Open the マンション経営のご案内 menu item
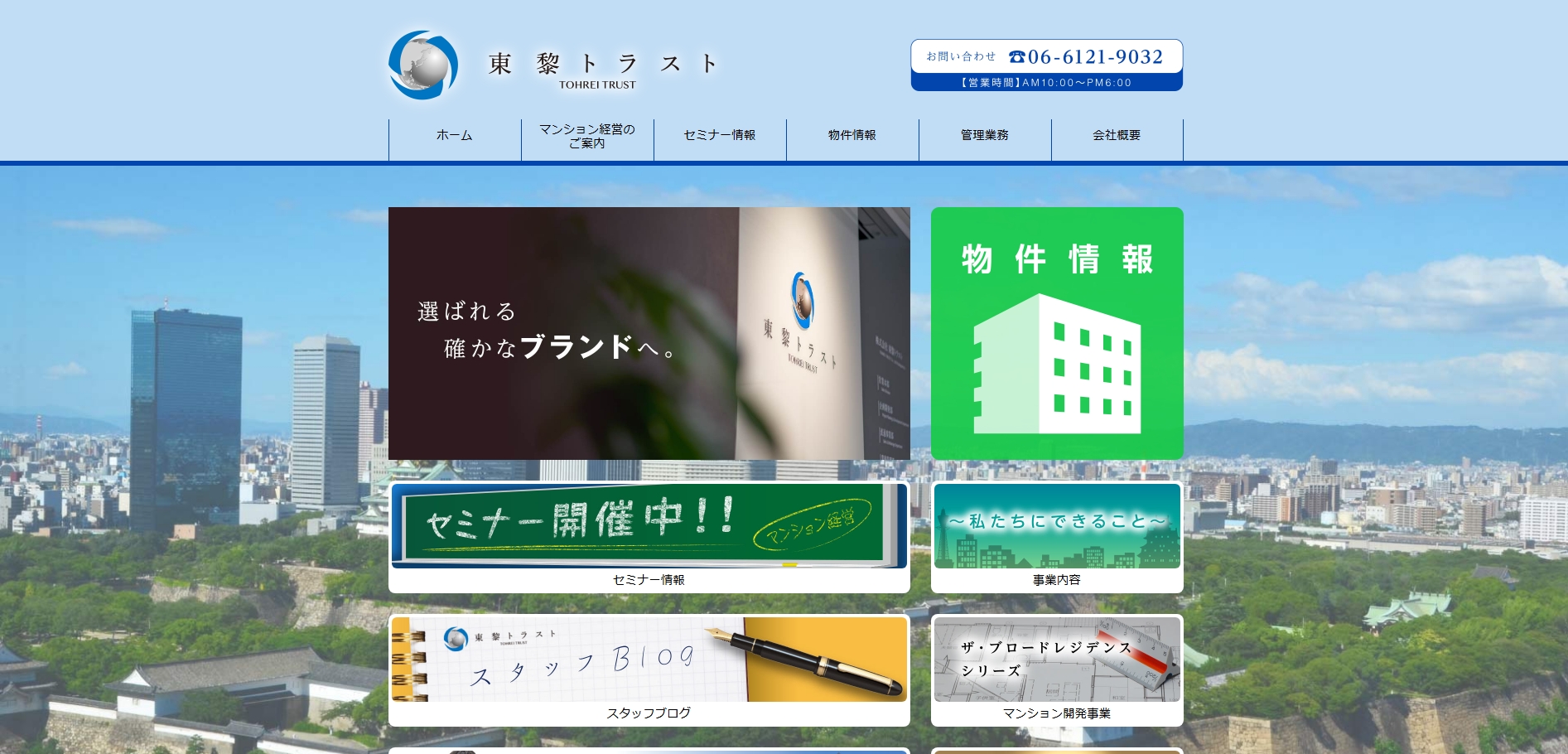This screenshot has width=1568, height=754. (x=587, y=135)
